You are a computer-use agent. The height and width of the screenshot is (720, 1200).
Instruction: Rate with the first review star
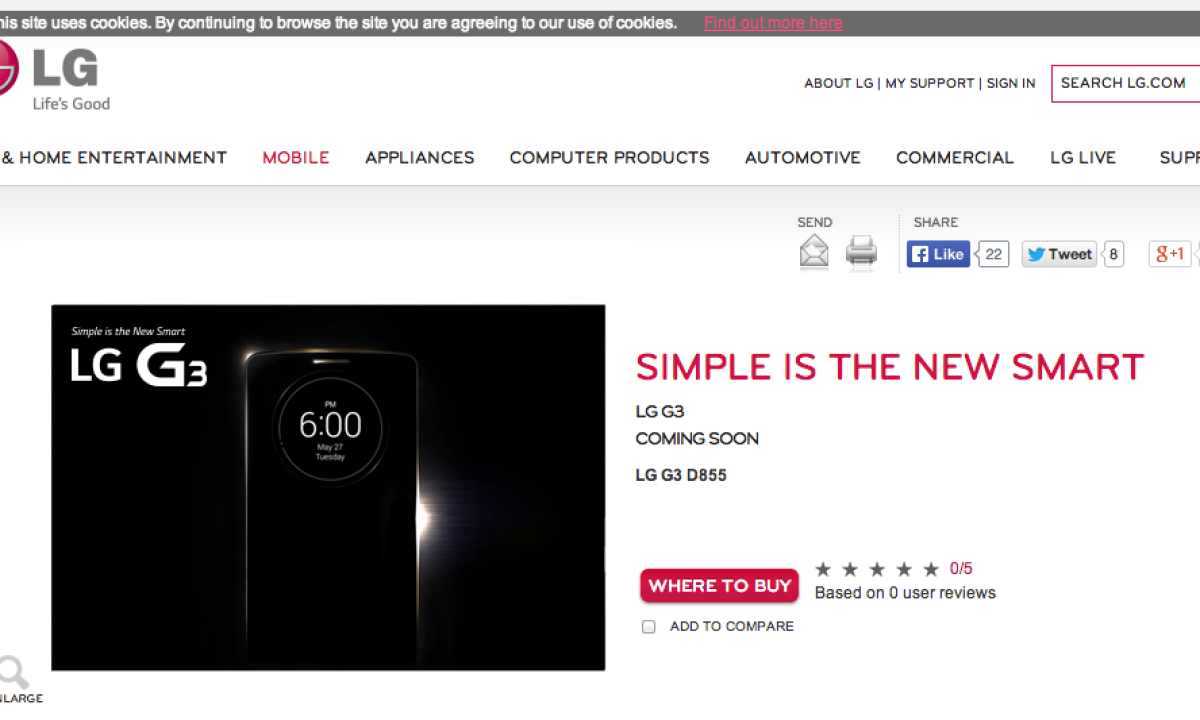[x=823, y=569]
